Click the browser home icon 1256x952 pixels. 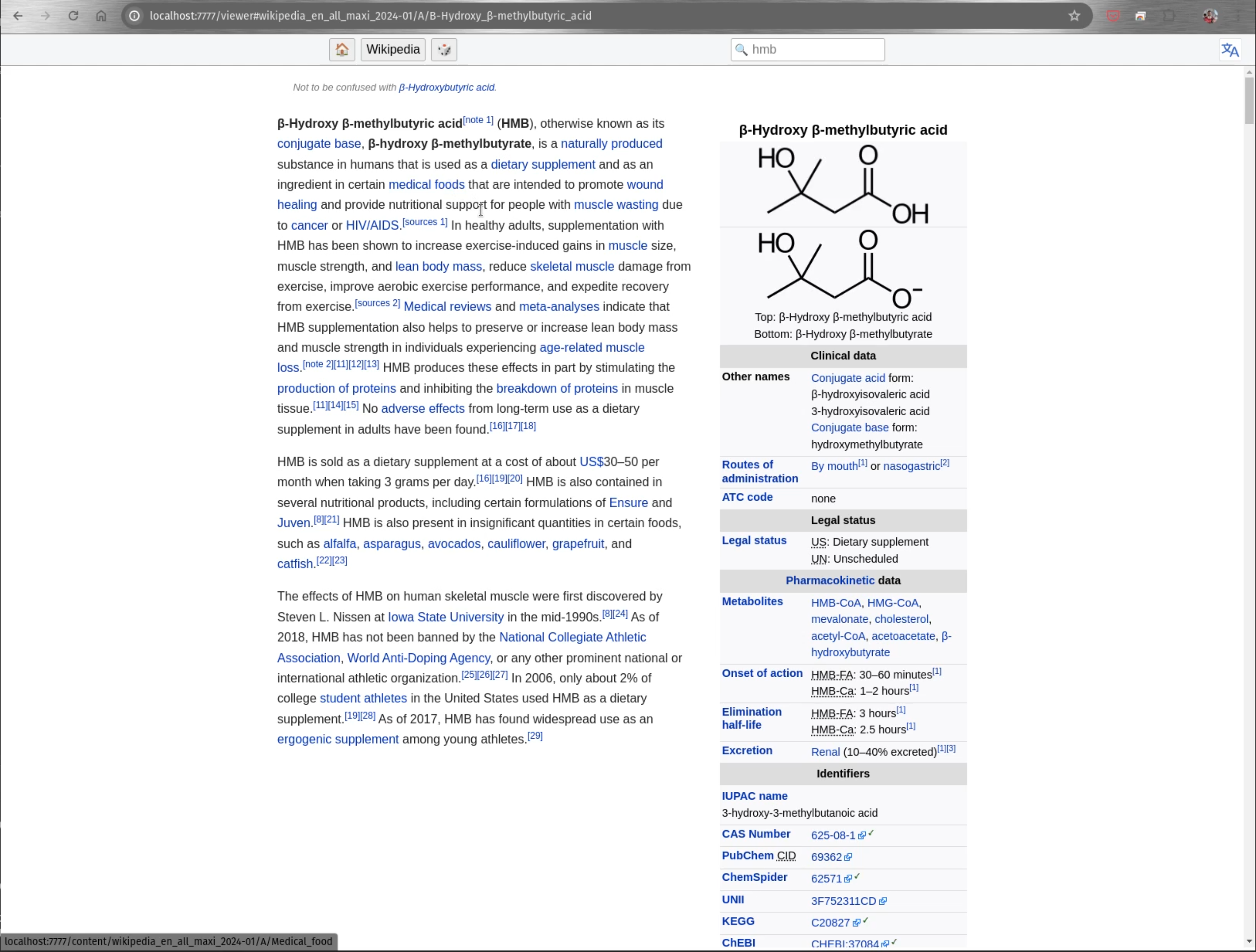coord(101,16)
